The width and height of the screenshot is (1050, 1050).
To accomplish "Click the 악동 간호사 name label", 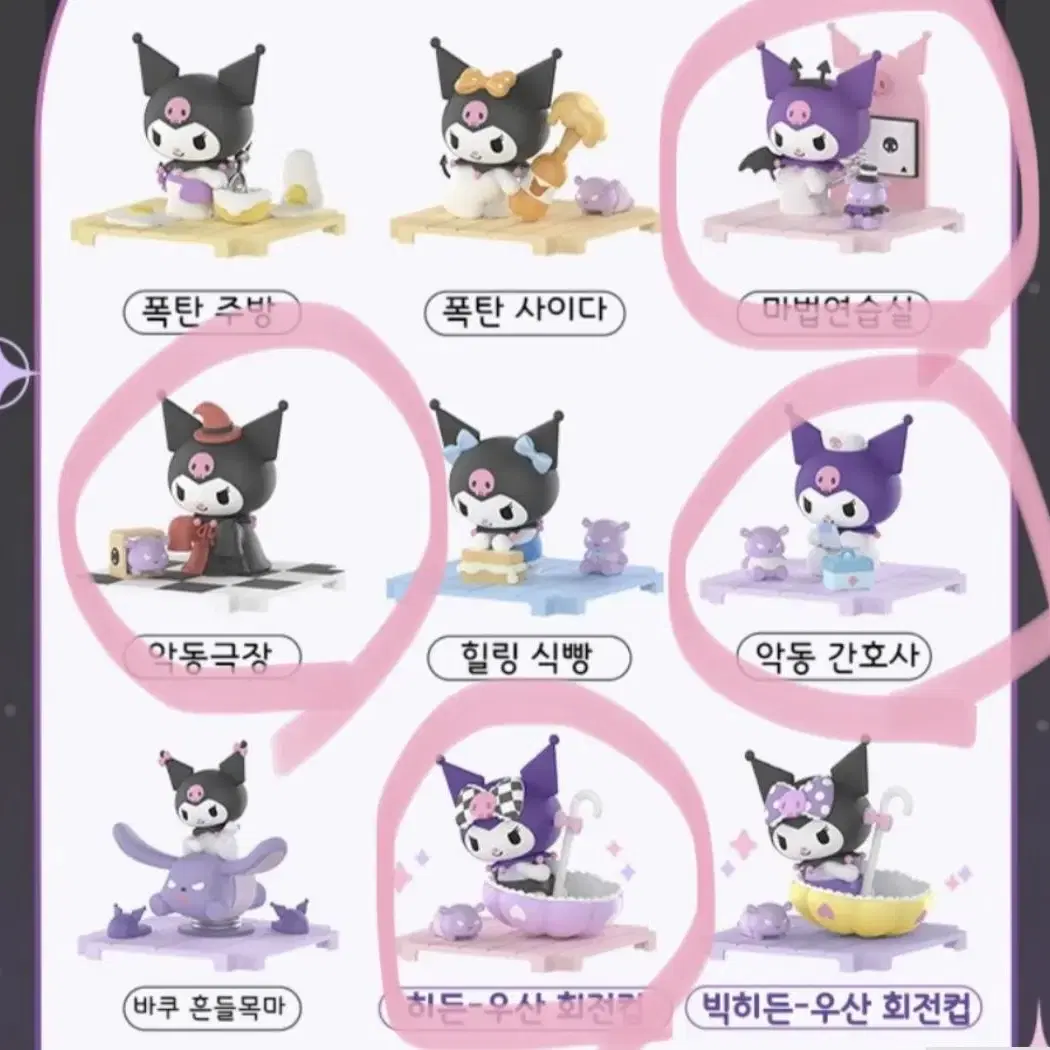I will click(x=834, y=657).
